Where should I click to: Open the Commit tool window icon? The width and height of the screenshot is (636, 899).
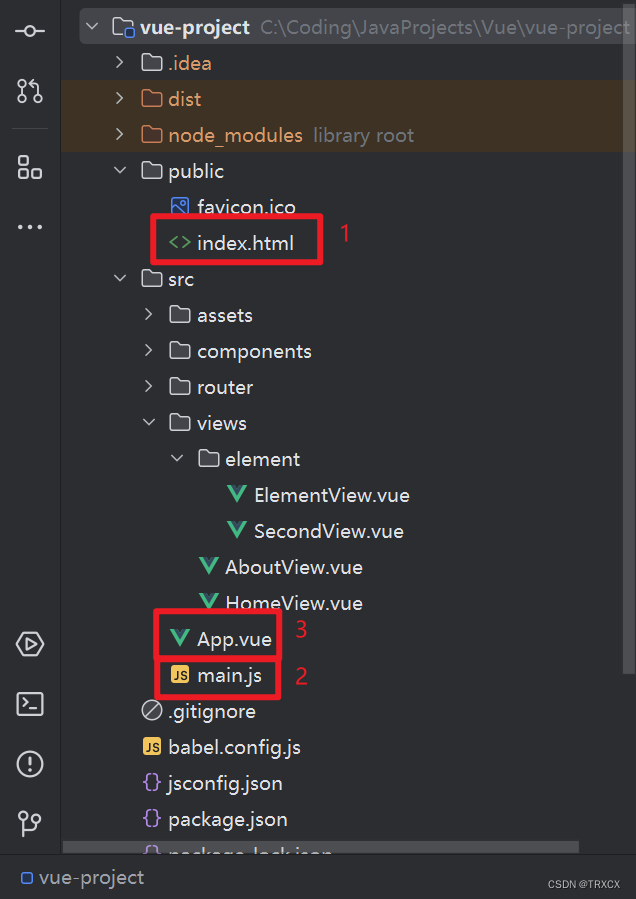click(x=30, y=30)
